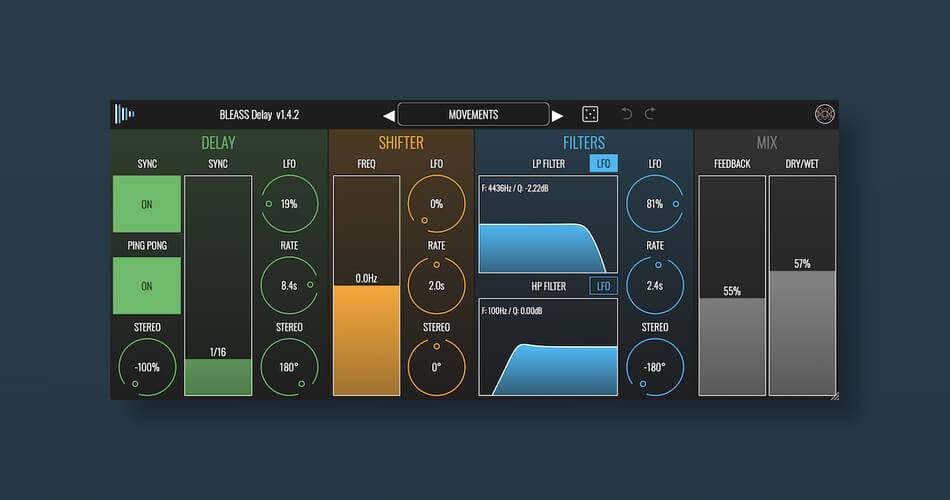Enable the HP FILTER LFO button
Screen dimensions: 950x500
tap(603, 286)
